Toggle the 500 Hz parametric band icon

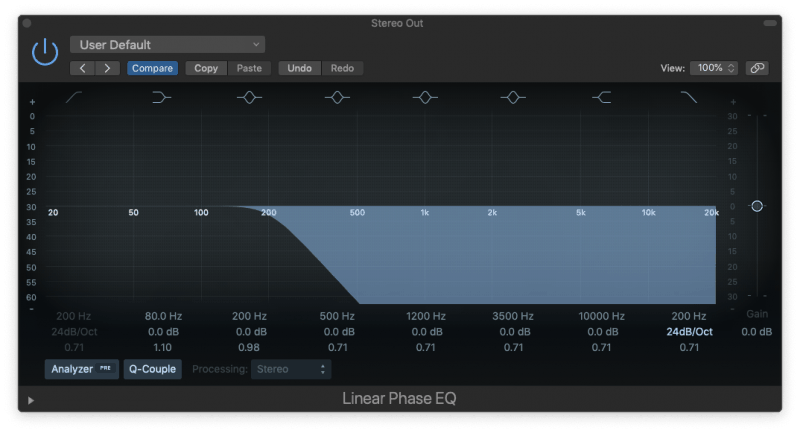pos(337,97)
